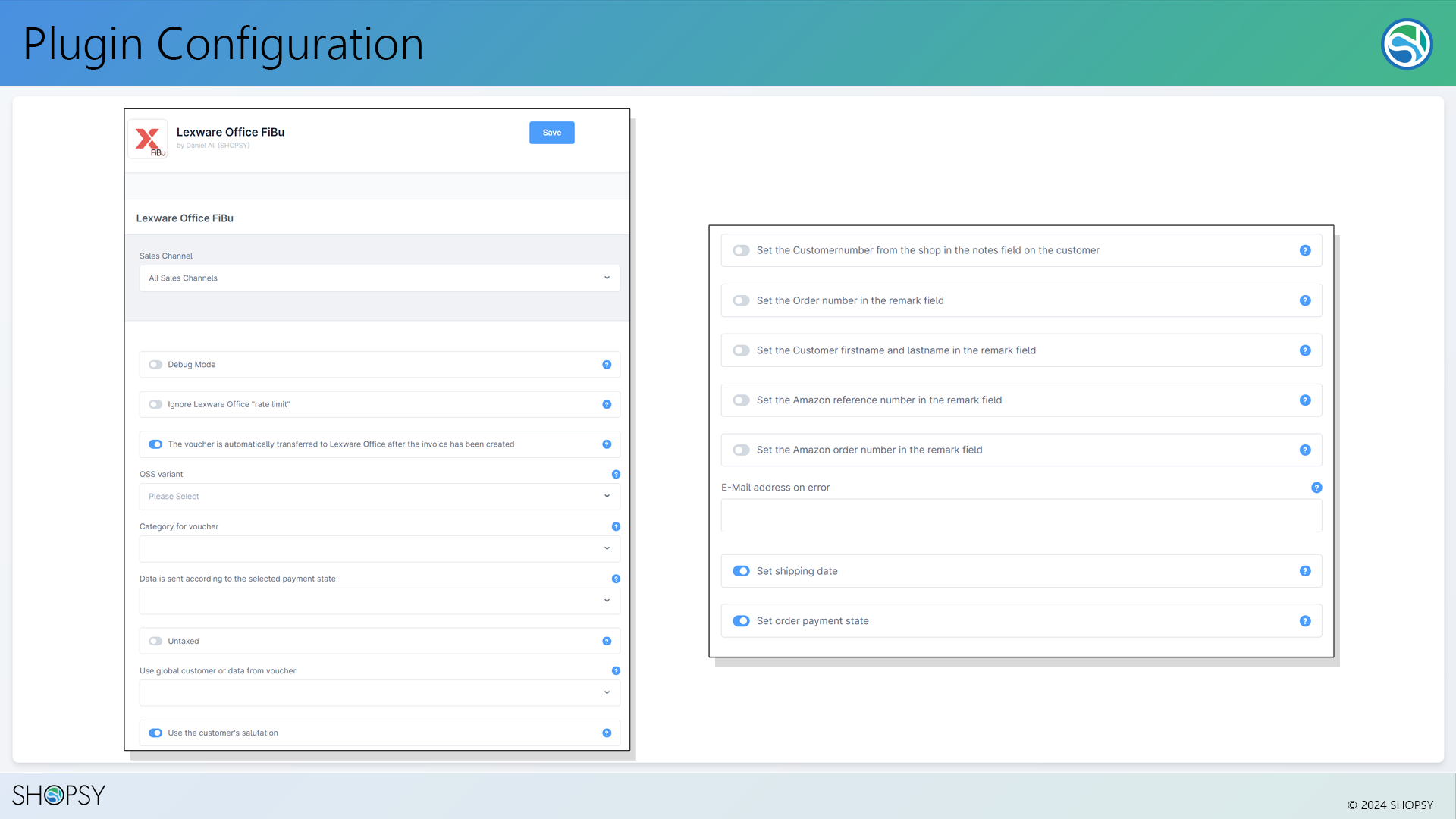
Task: Click help icon for global customer setting
Action: 616,671
